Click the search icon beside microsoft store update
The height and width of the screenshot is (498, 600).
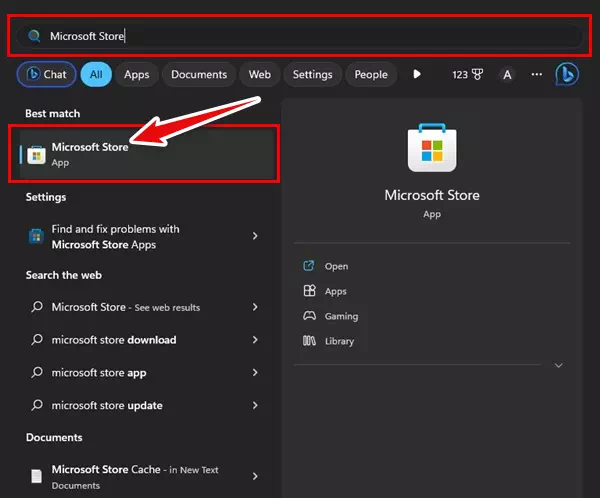(37, 405)
